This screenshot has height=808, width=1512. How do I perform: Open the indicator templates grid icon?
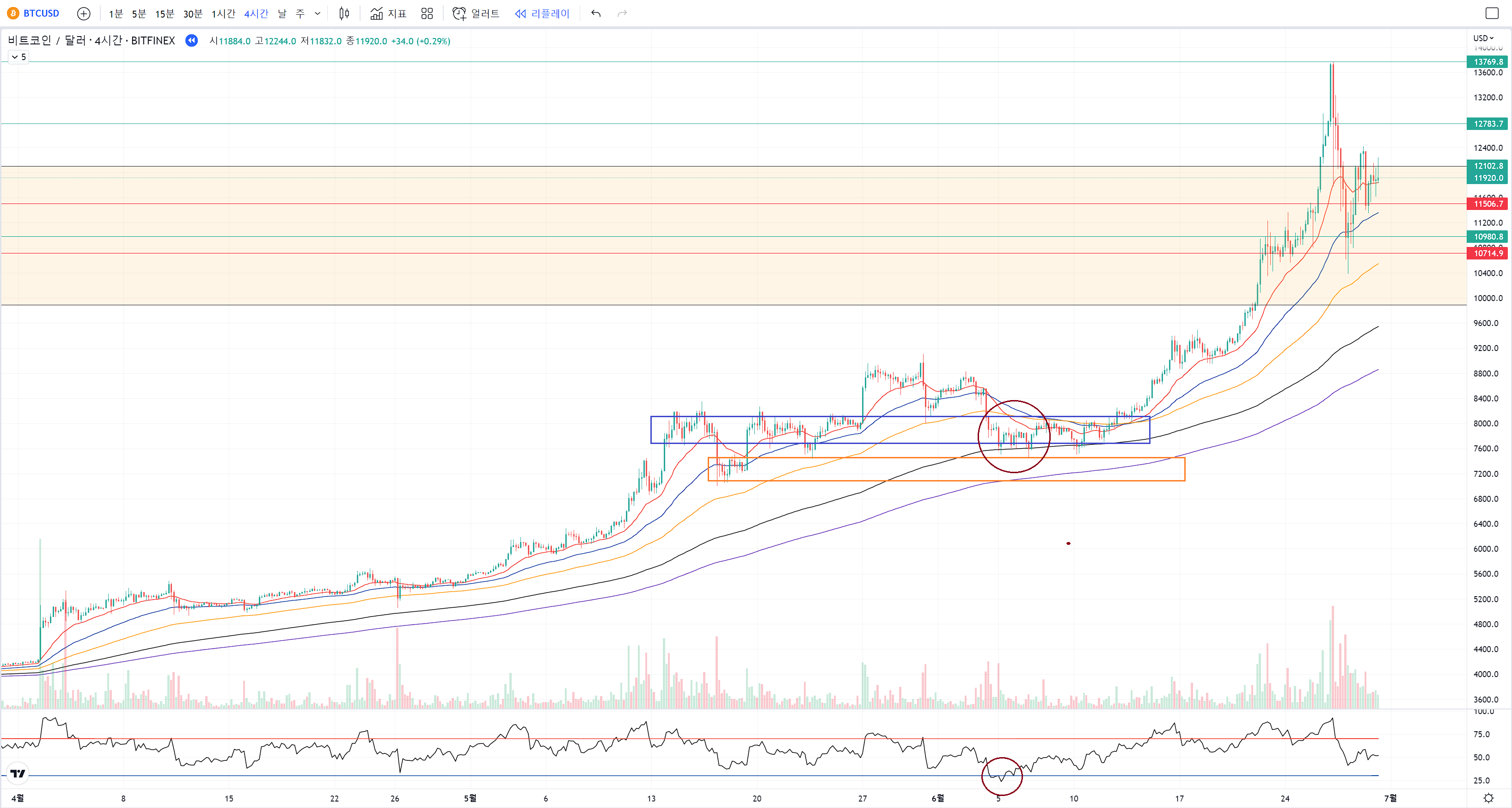pos(427,13)
